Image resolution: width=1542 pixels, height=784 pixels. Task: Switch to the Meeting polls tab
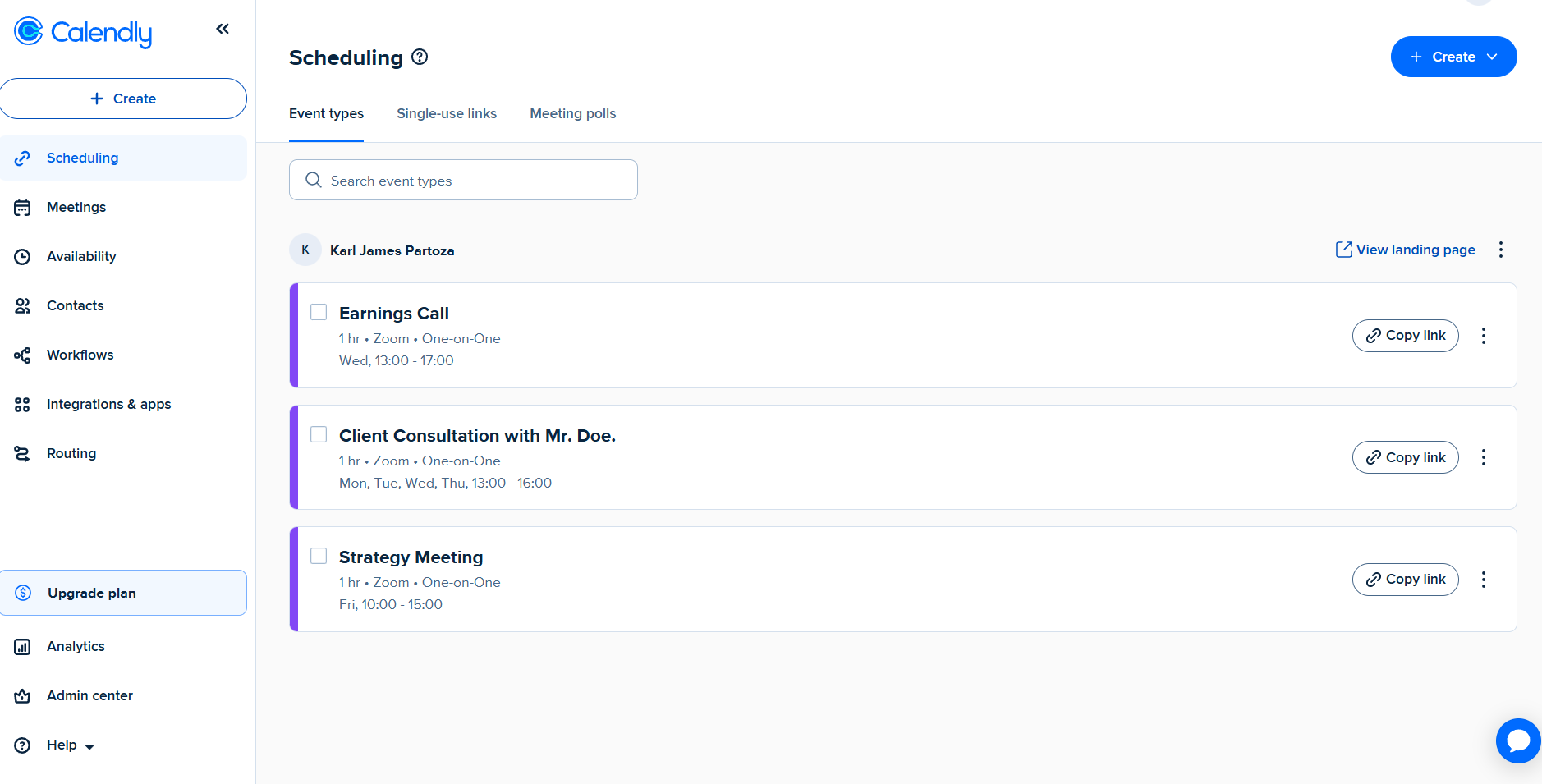[572, 113]
